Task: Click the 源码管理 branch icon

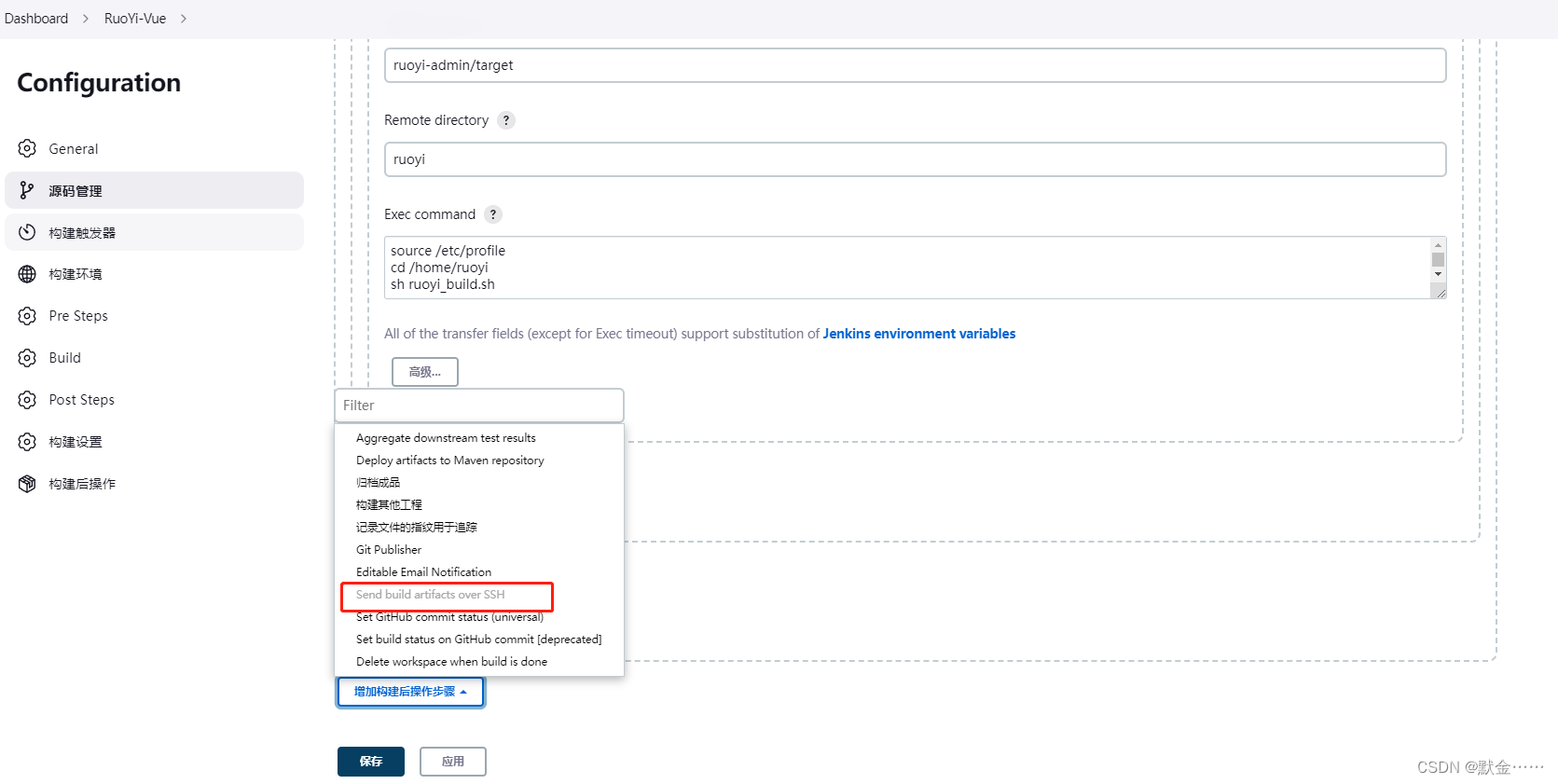Action: pyautogui.click(x=27, y=190)
